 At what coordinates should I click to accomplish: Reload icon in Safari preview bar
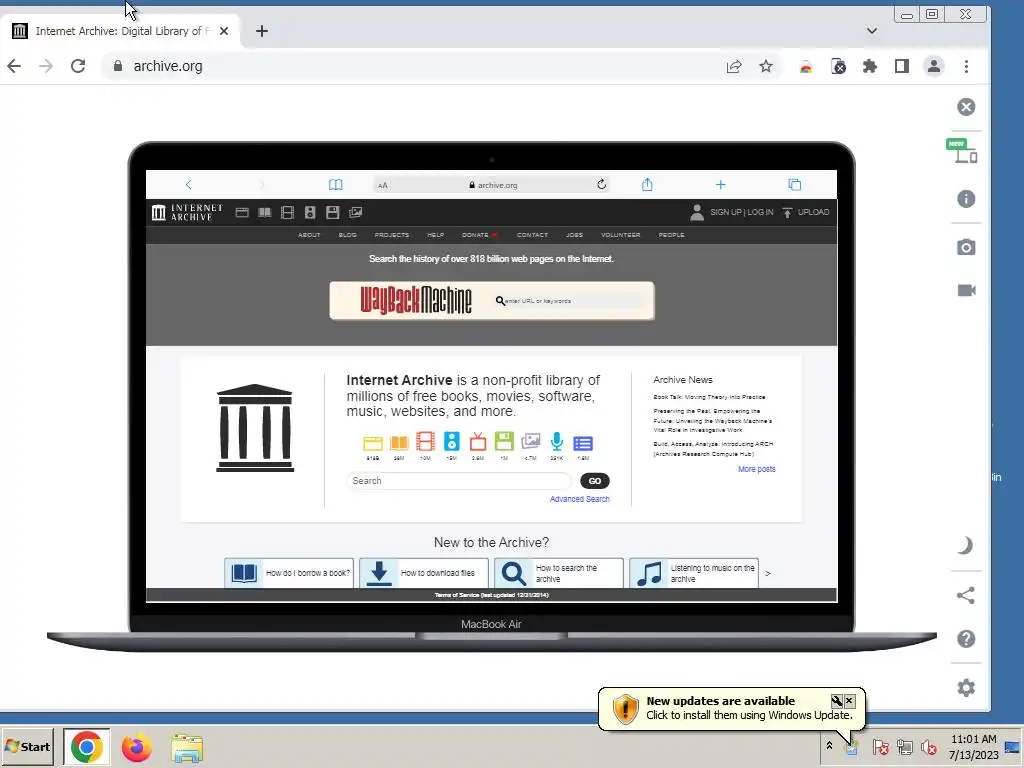(601, 184)
